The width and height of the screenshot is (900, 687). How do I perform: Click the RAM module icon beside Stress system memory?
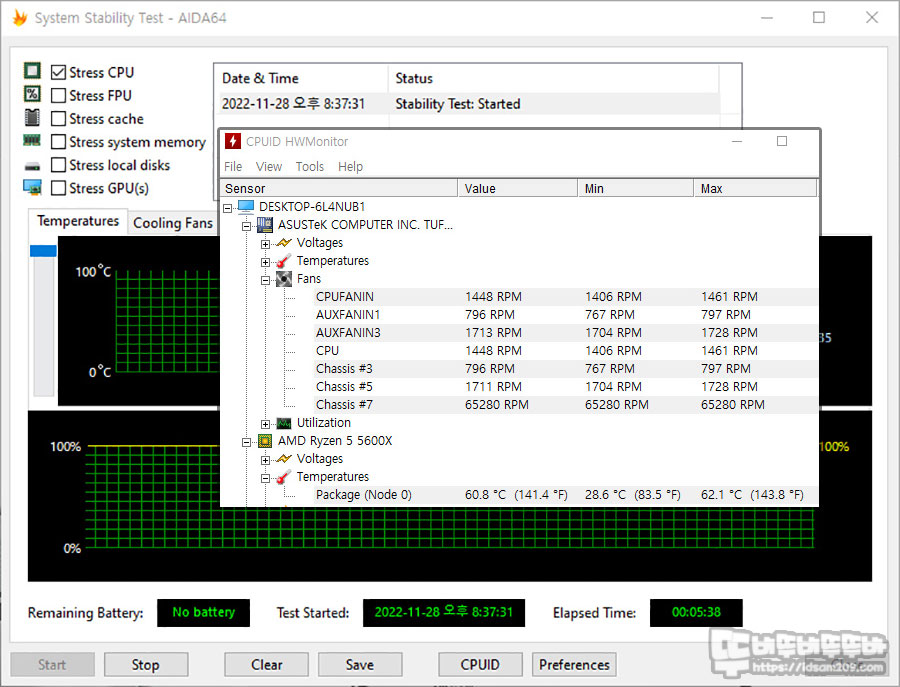click(32, 140)
